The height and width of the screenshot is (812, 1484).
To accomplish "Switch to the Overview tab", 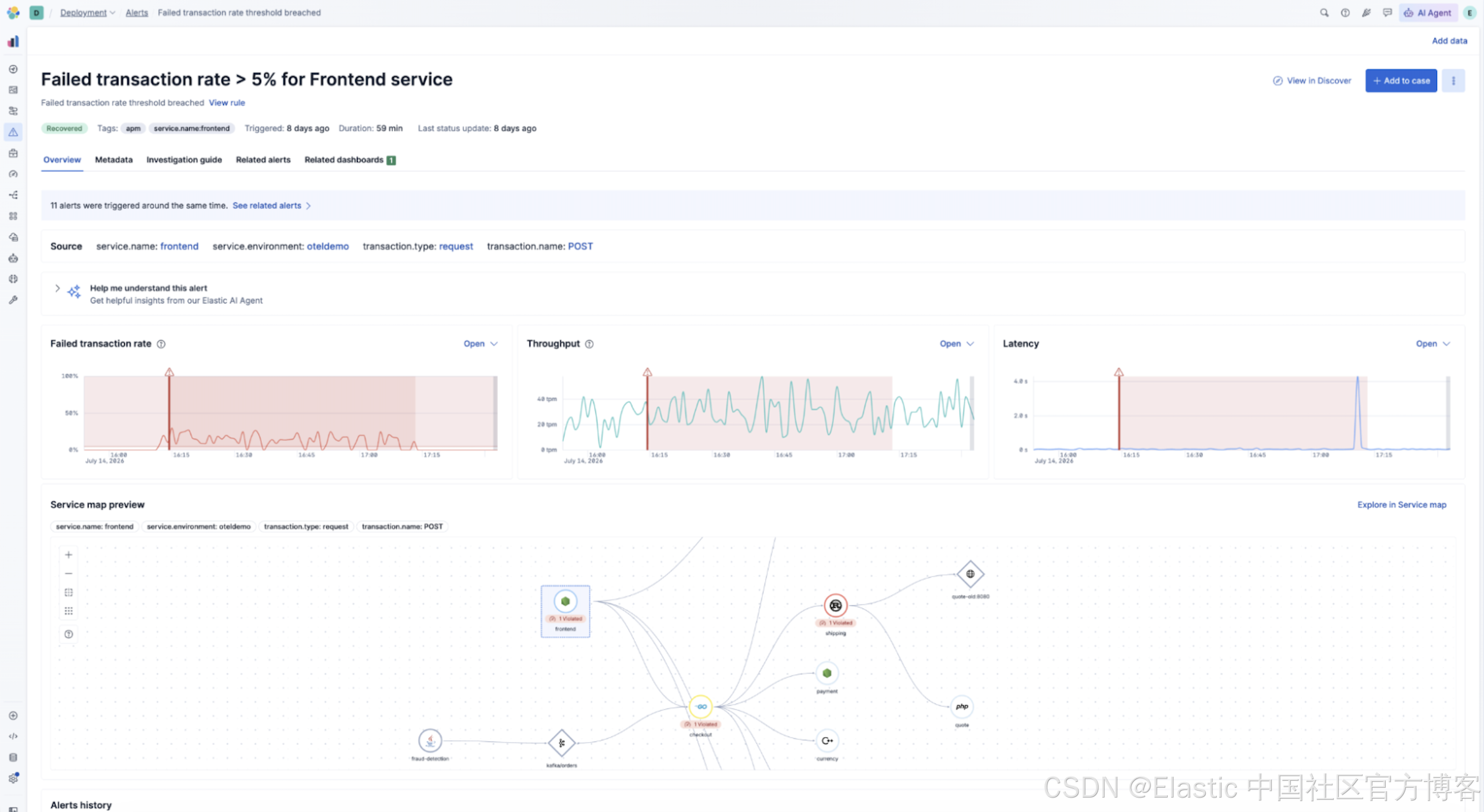I will [x=62, y=160].
